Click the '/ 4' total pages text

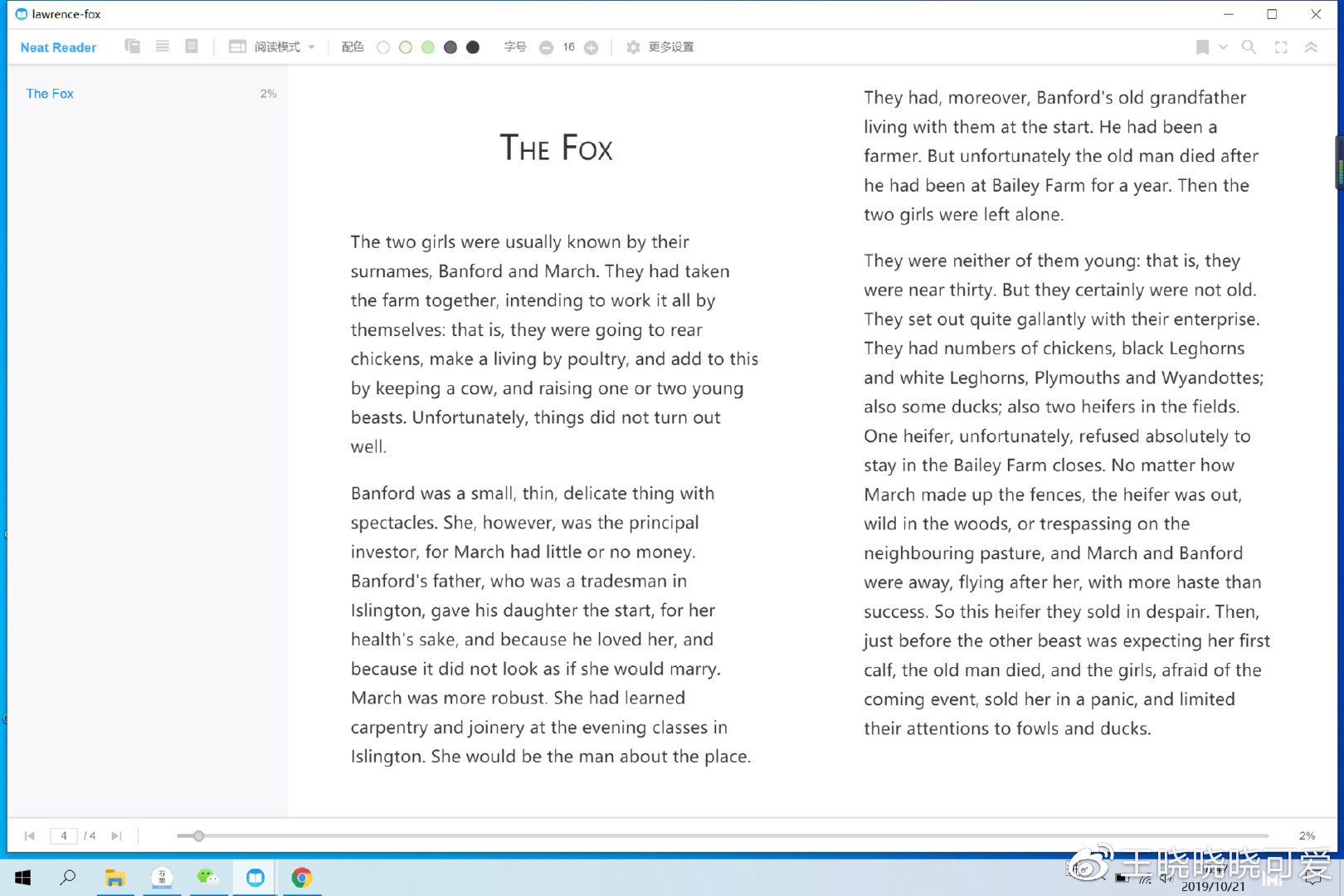click(90, 835)
